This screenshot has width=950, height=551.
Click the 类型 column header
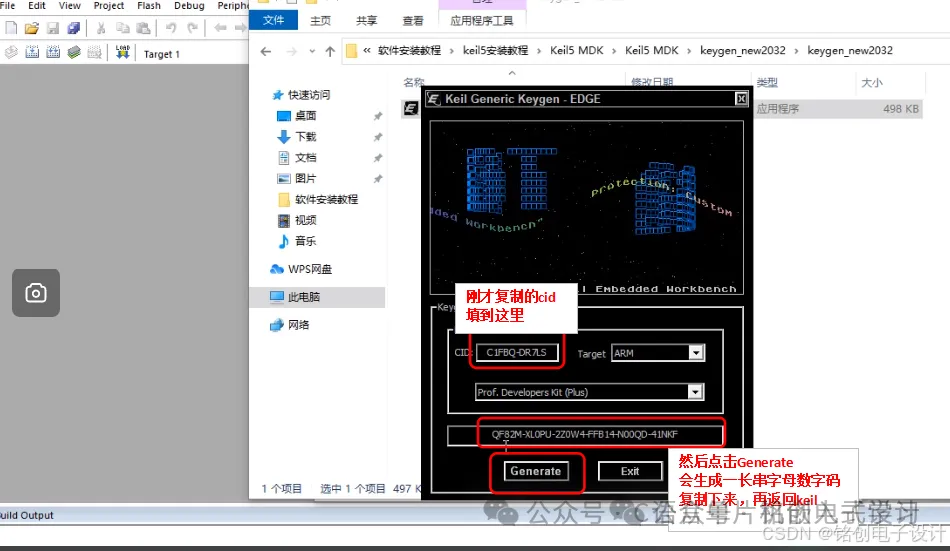click(x=767, y=82)
